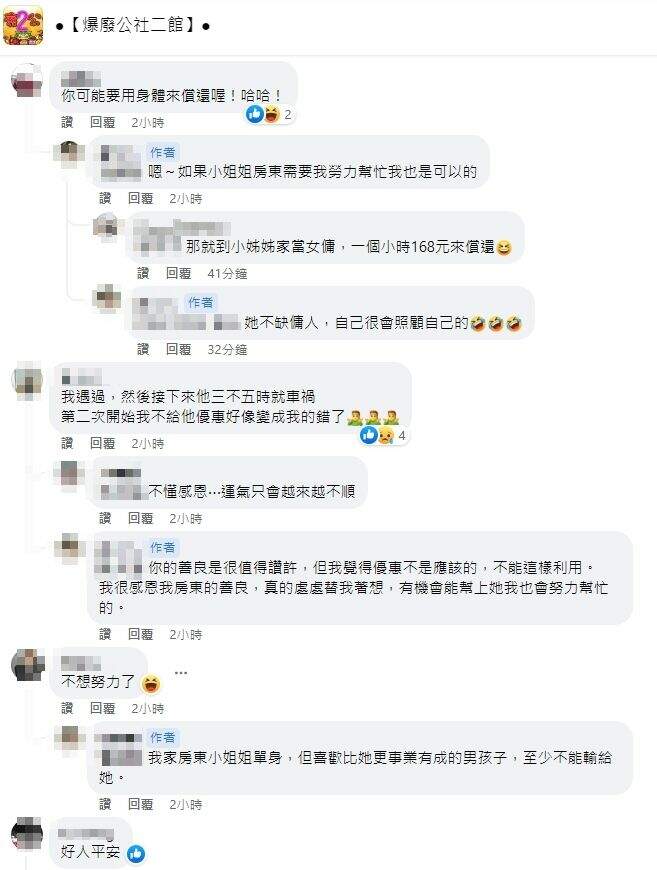Click the 作者 badge on 如果小姐姐房東 reply
The height and width of the screenshot is (870, 657).
163,153
